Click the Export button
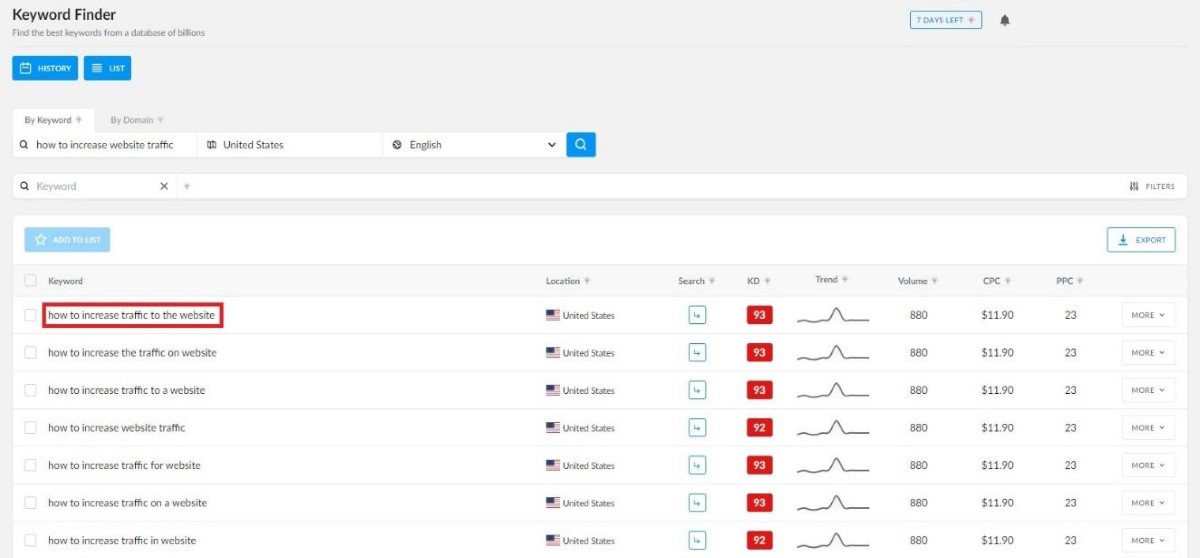 click(x=1141, y=240)
